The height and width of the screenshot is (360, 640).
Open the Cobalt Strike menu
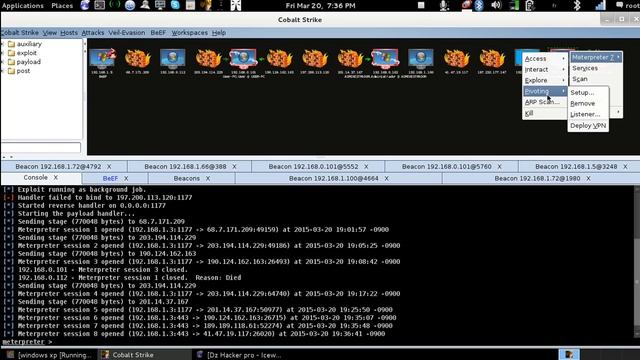point(20,33)
